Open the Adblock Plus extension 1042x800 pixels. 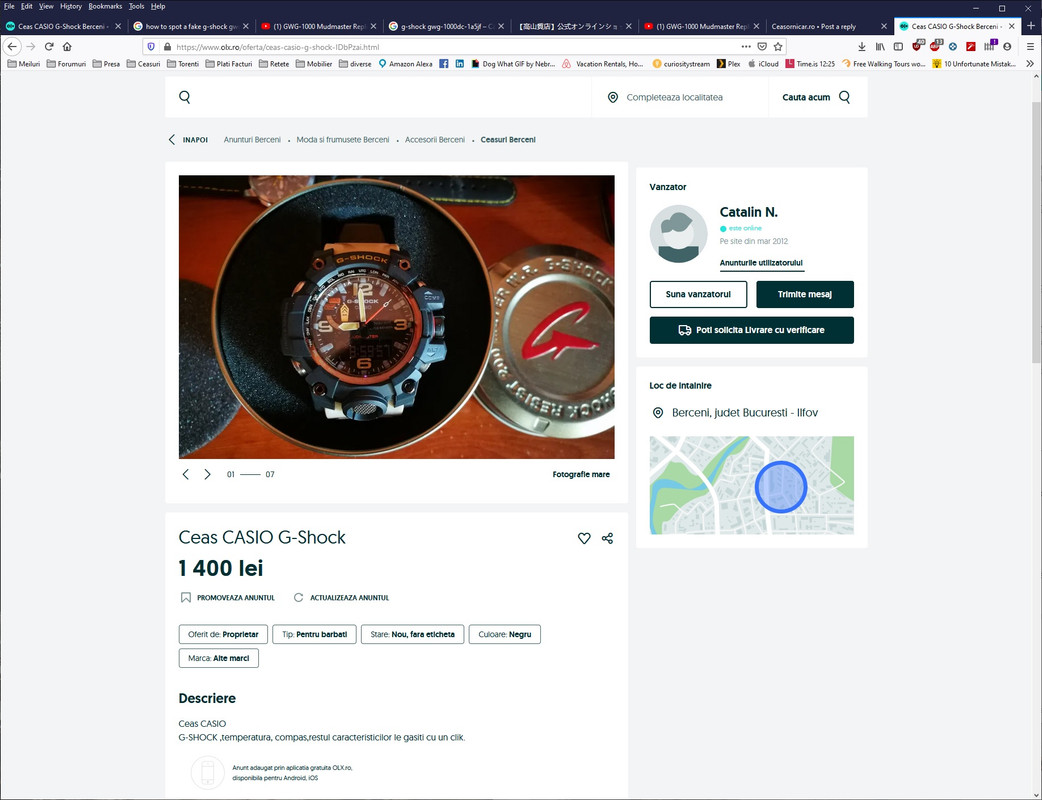point(935,46)
